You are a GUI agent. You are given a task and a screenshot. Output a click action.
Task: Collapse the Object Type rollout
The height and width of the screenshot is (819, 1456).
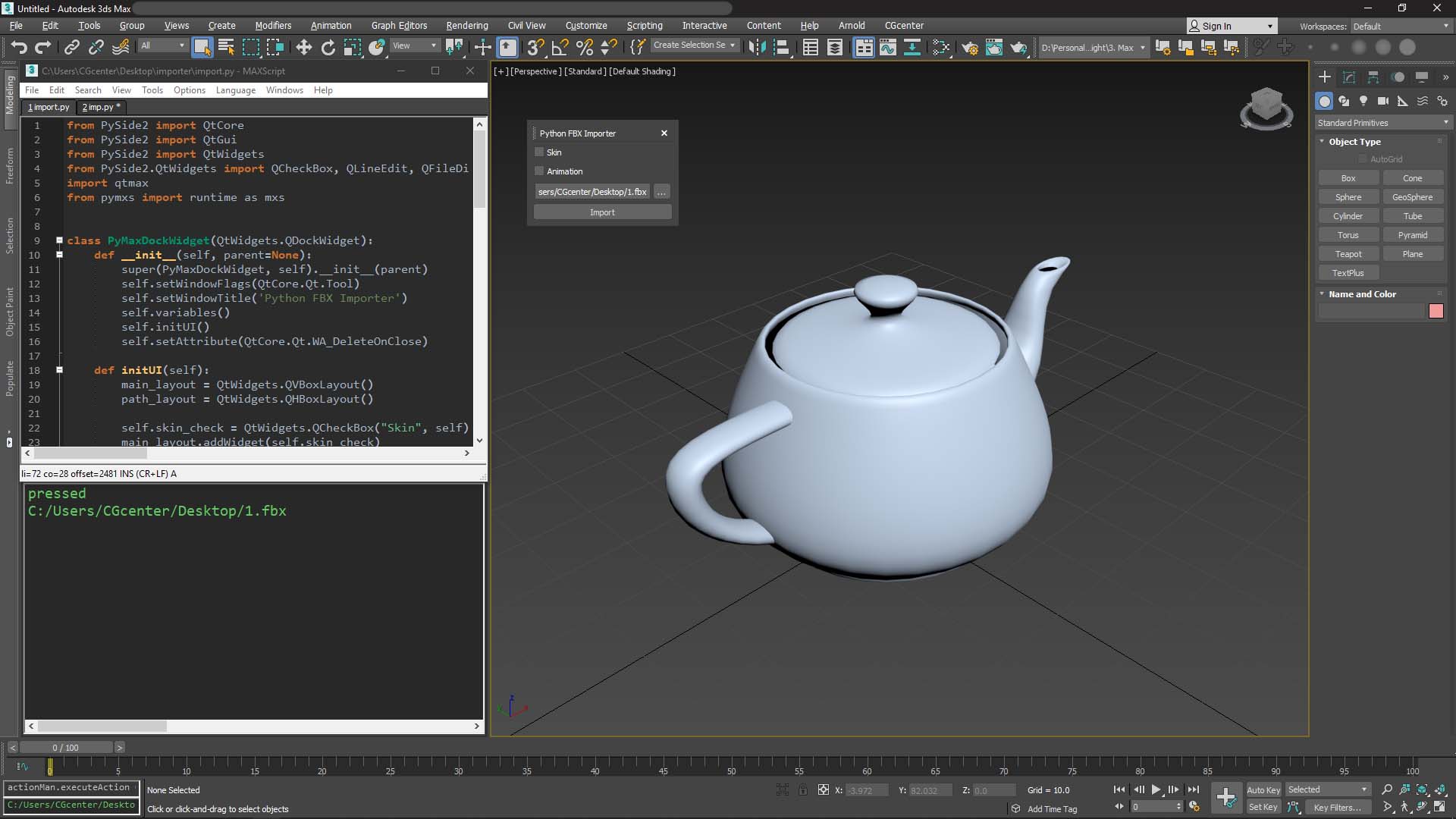pyautogui.click(x=1354, y=142)
